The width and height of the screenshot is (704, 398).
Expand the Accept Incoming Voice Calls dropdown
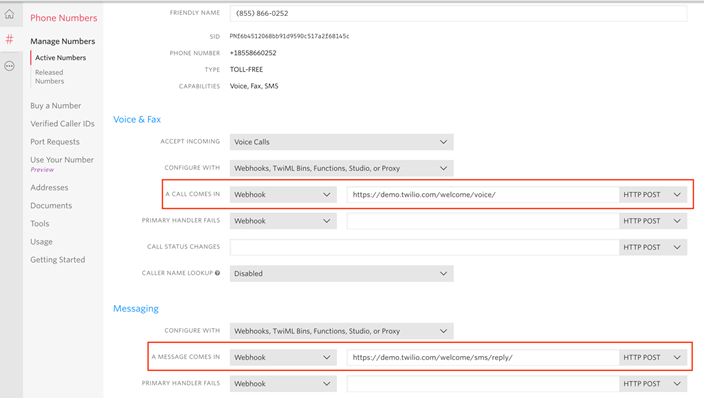click(x=341, y=142)
